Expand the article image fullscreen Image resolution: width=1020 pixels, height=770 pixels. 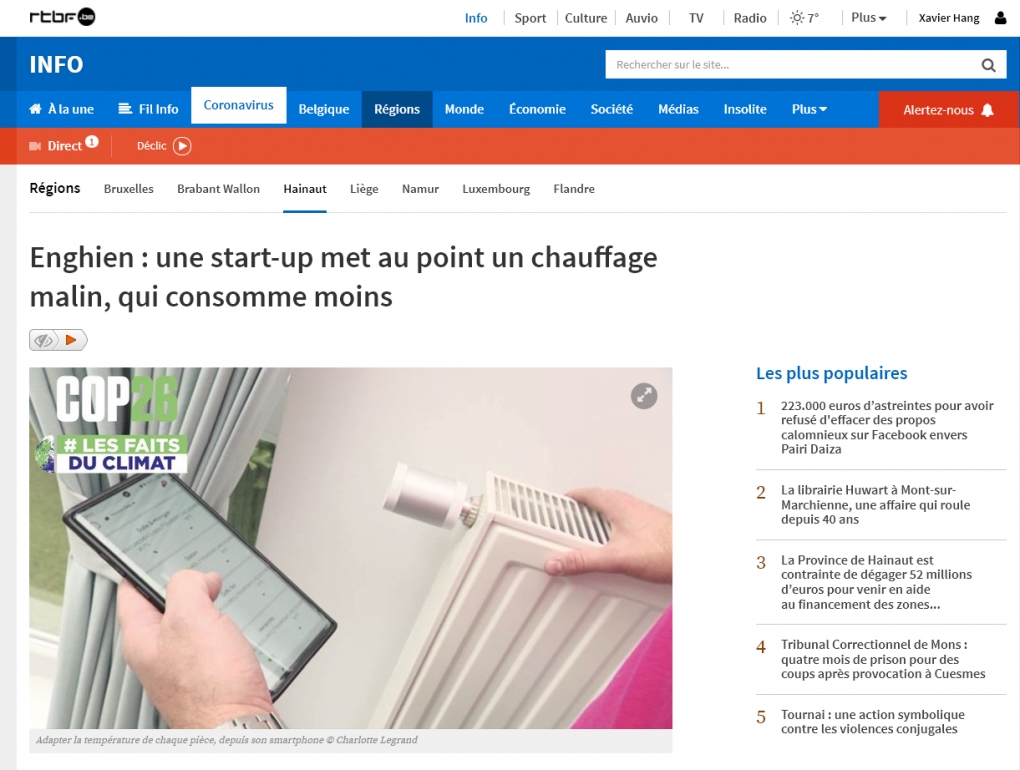pos(644,395)
